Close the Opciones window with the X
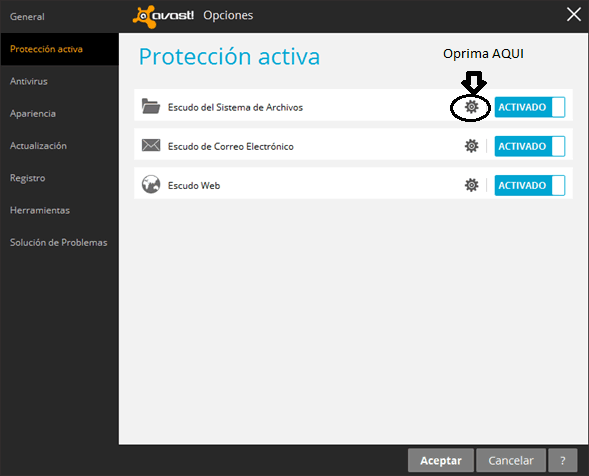589x476 pixels. [574, 15]
